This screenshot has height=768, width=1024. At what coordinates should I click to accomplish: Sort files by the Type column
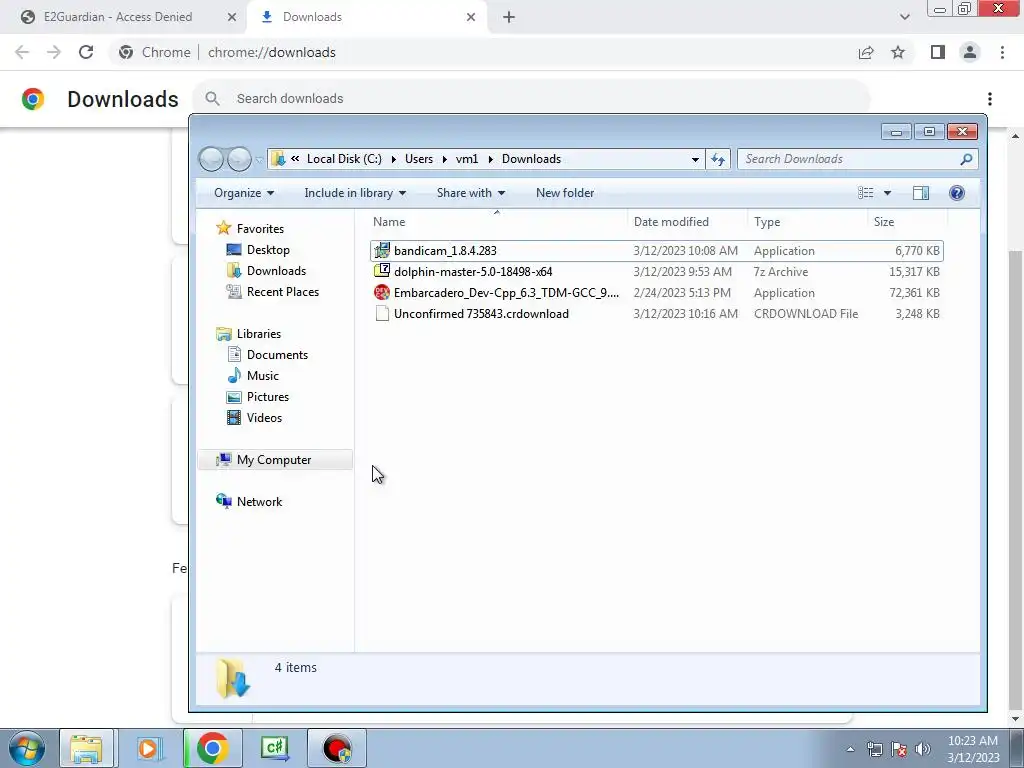point(807,221)
